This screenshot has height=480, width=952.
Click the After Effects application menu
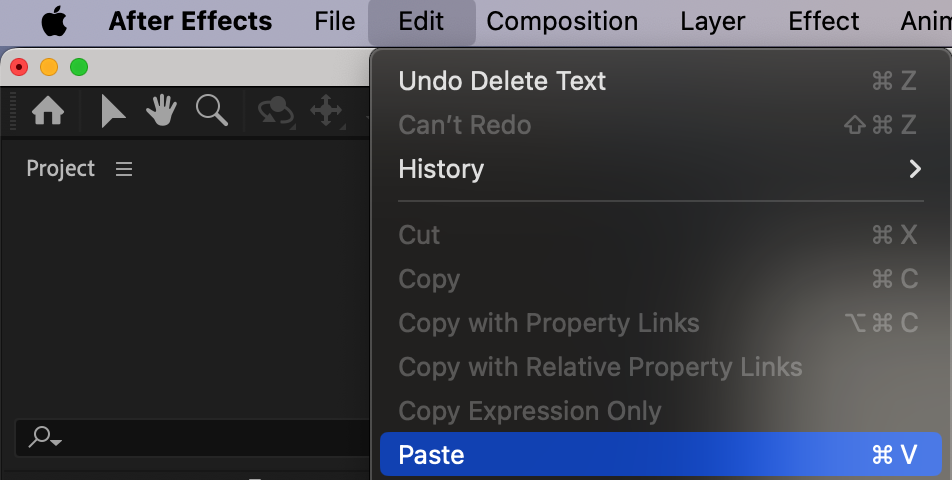point(190,21)
